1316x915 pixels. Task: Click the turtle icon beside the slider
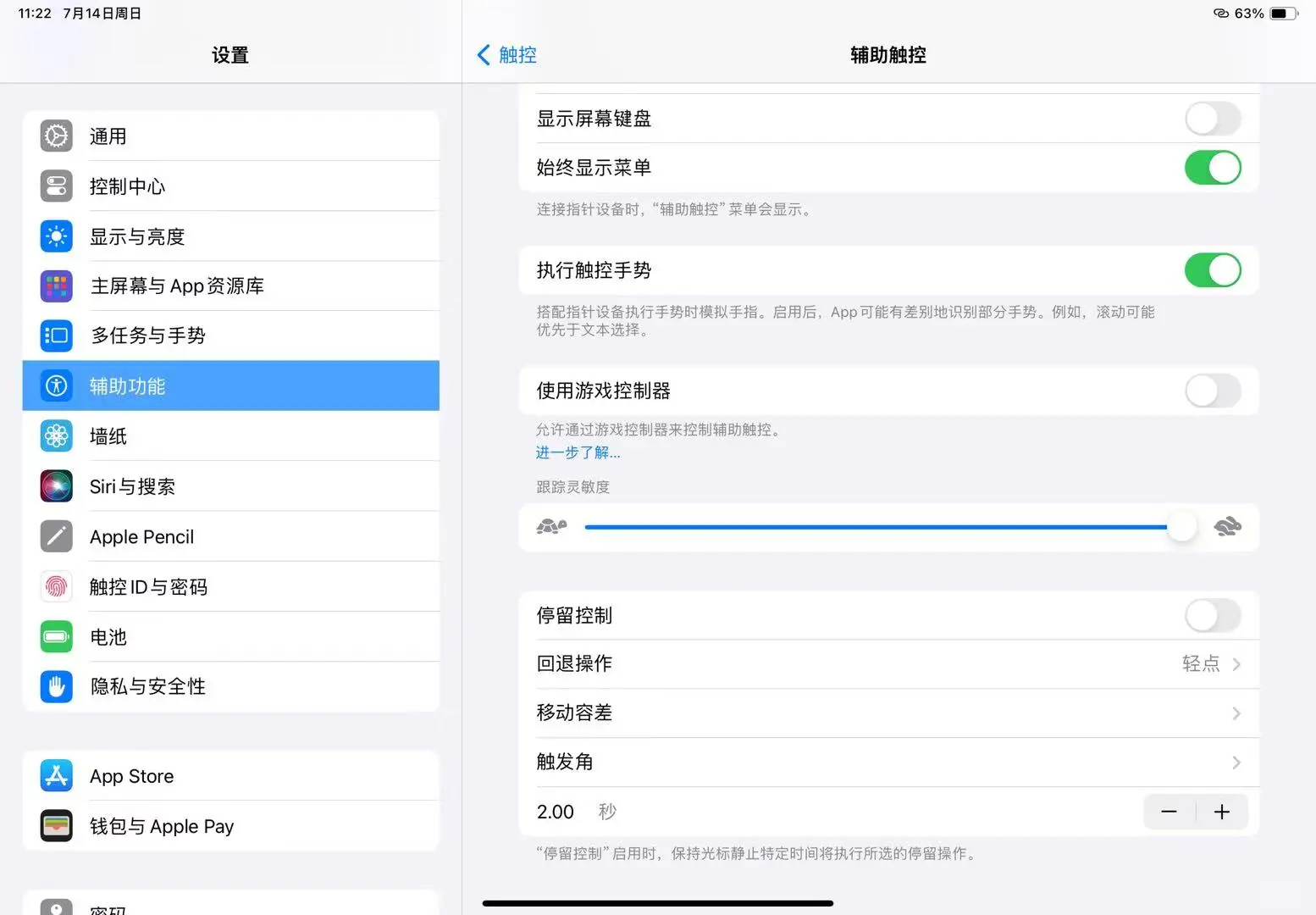point(551,526)
